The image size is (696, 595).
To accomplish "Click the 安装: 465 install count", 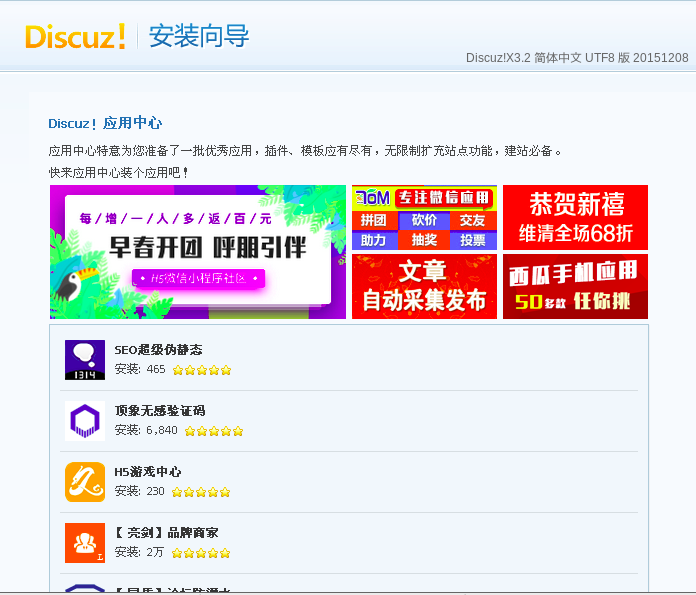I will (140, 369).
